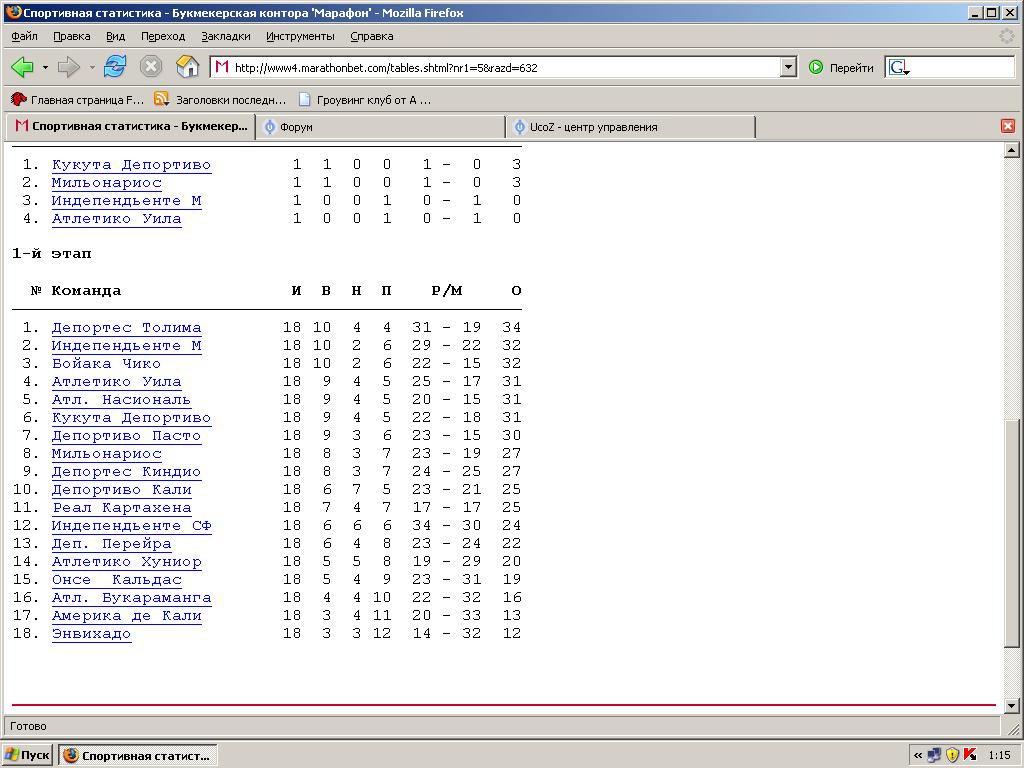Click the Reload page icon
The image size is (1024, 768).
(115, 67)
